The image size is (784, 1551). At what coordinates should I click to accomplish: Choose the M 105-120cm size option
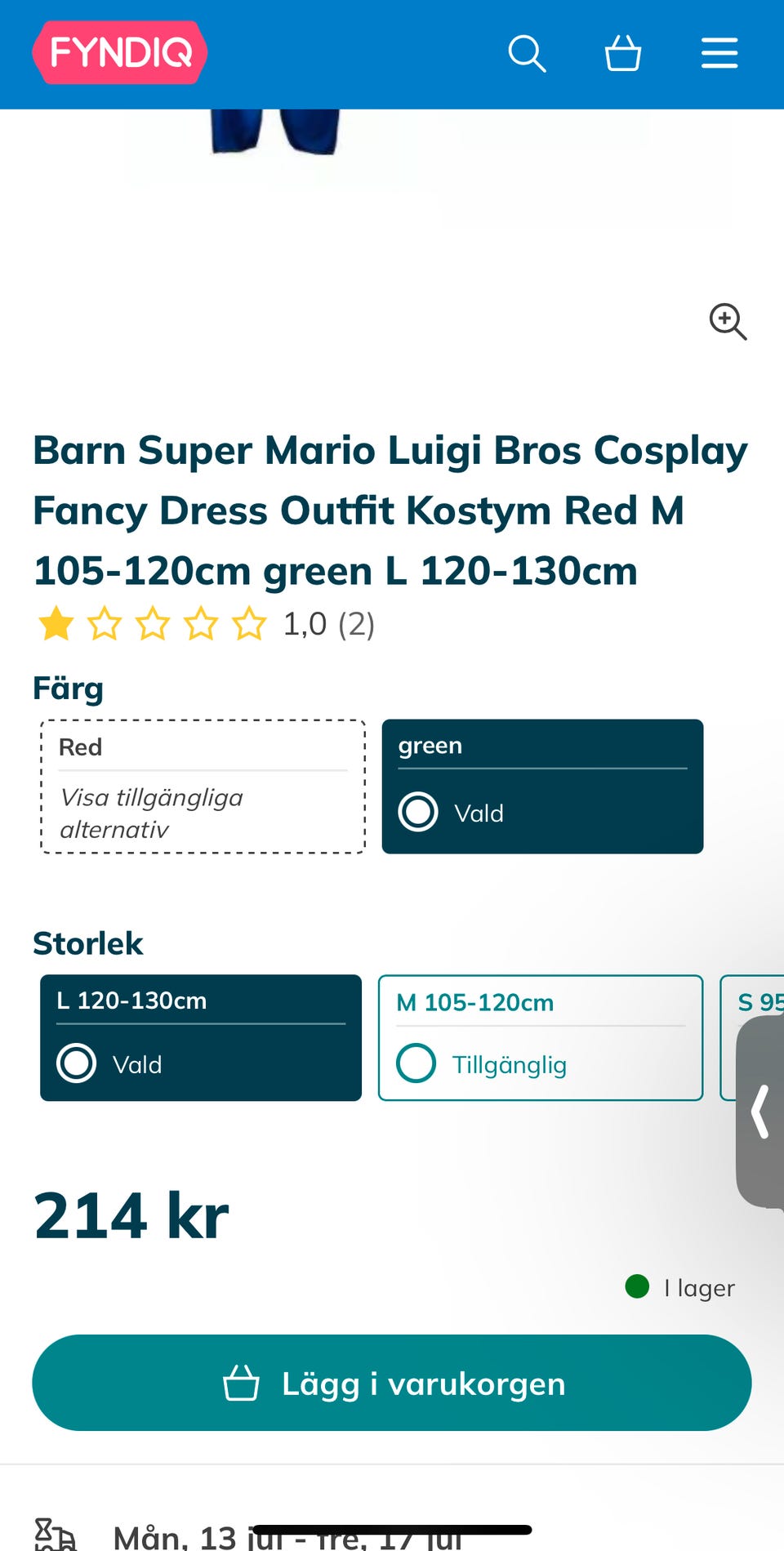pyautogui.click(x=541, y=1038)
